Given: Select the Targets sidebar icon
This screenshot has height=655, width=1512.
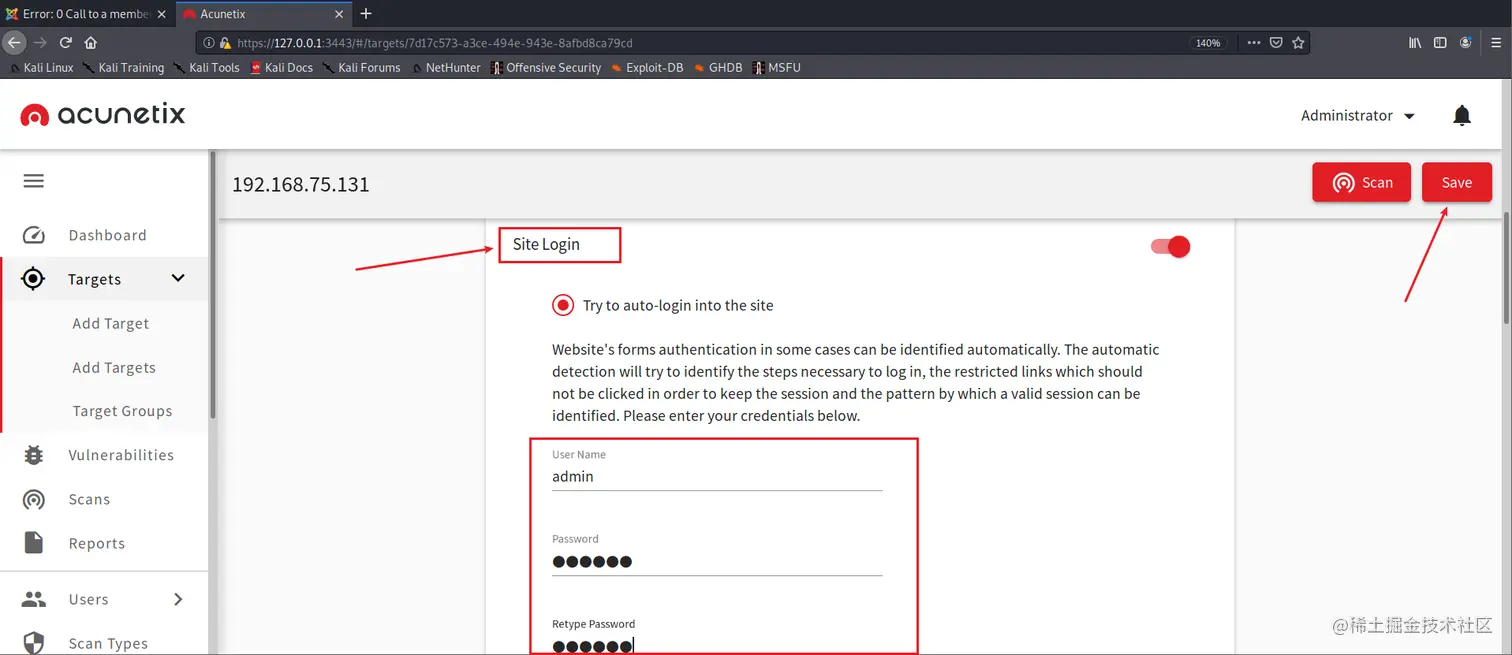Looking at the screenshot, I should (32, 278).
